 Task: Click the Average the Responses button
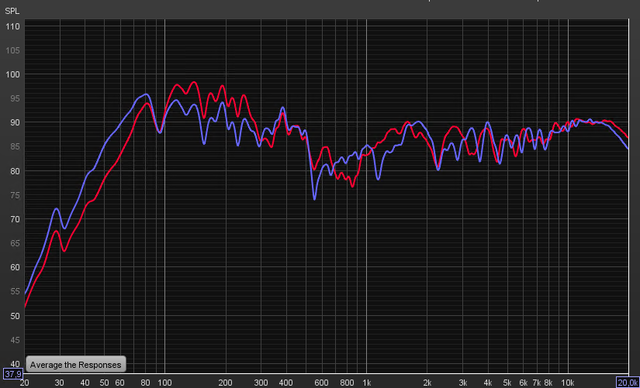coord(76,364)
